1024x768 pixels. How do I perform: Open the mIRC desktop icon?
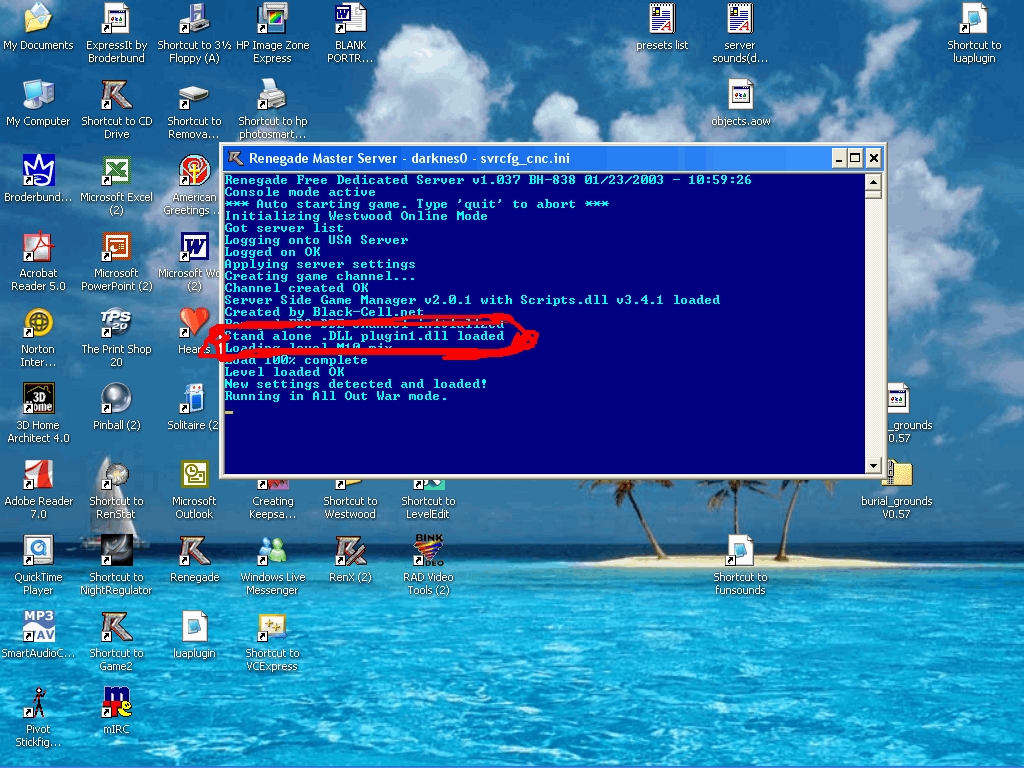[116, 703]
